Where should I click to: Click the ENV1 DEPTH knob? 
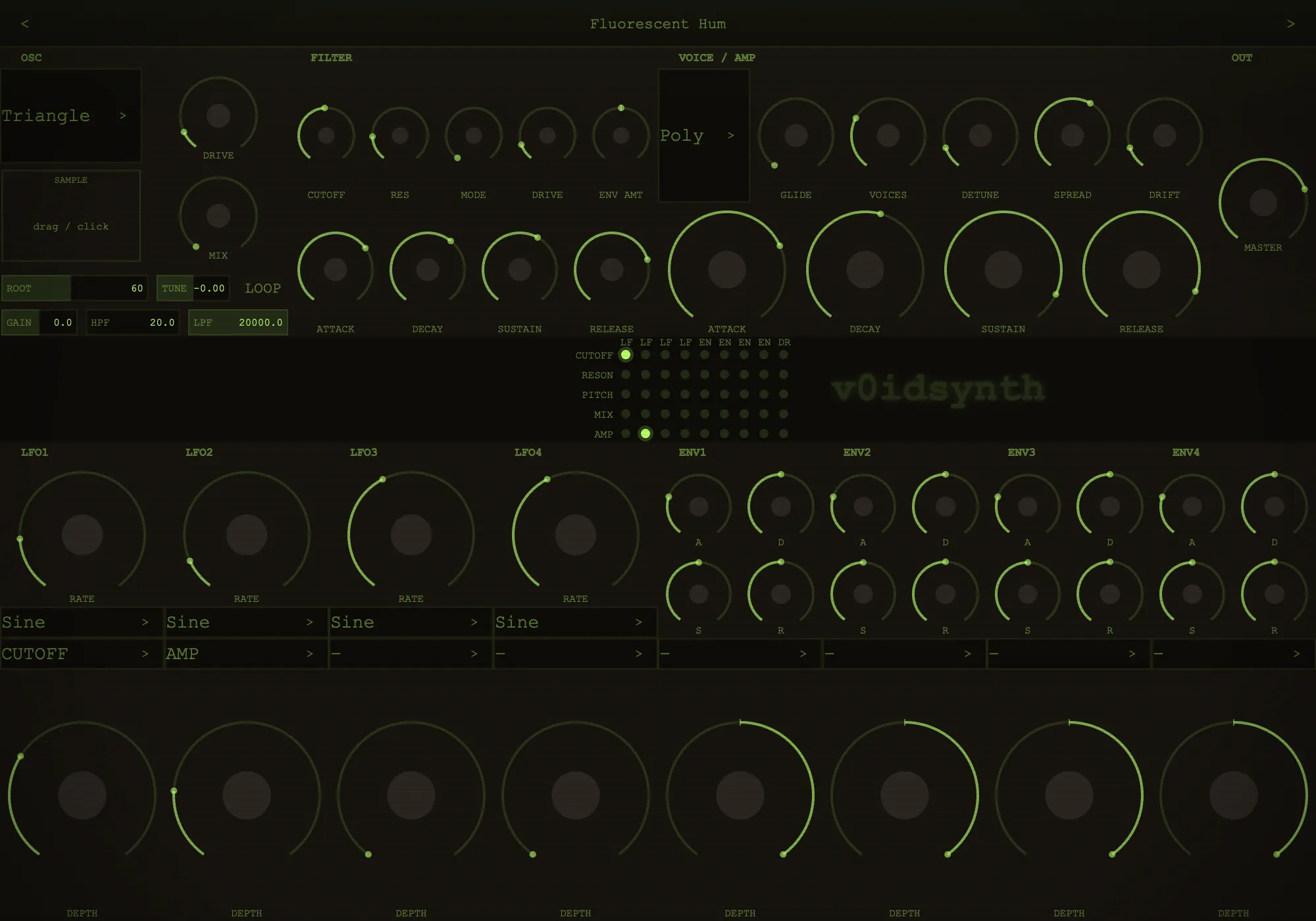(740, 795)
